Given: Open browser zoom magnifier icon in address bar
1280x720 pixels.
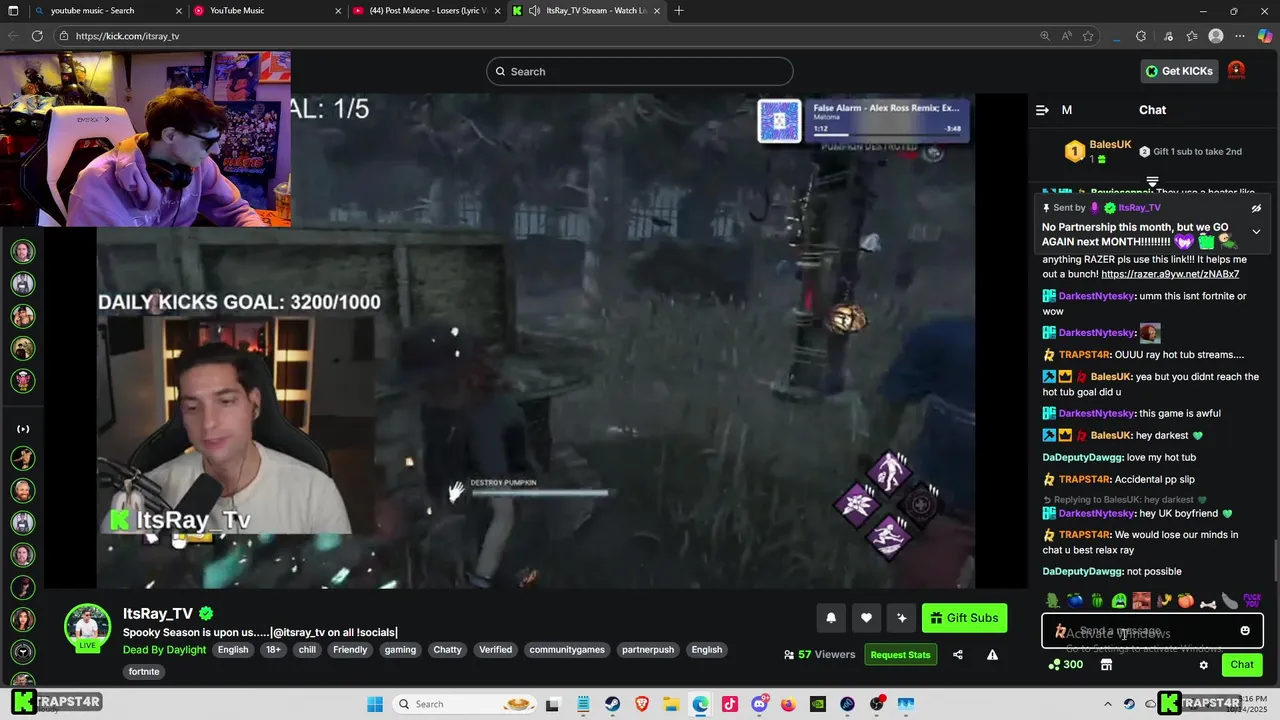Looking at the screenshot, I should [x=1045, y=36].
